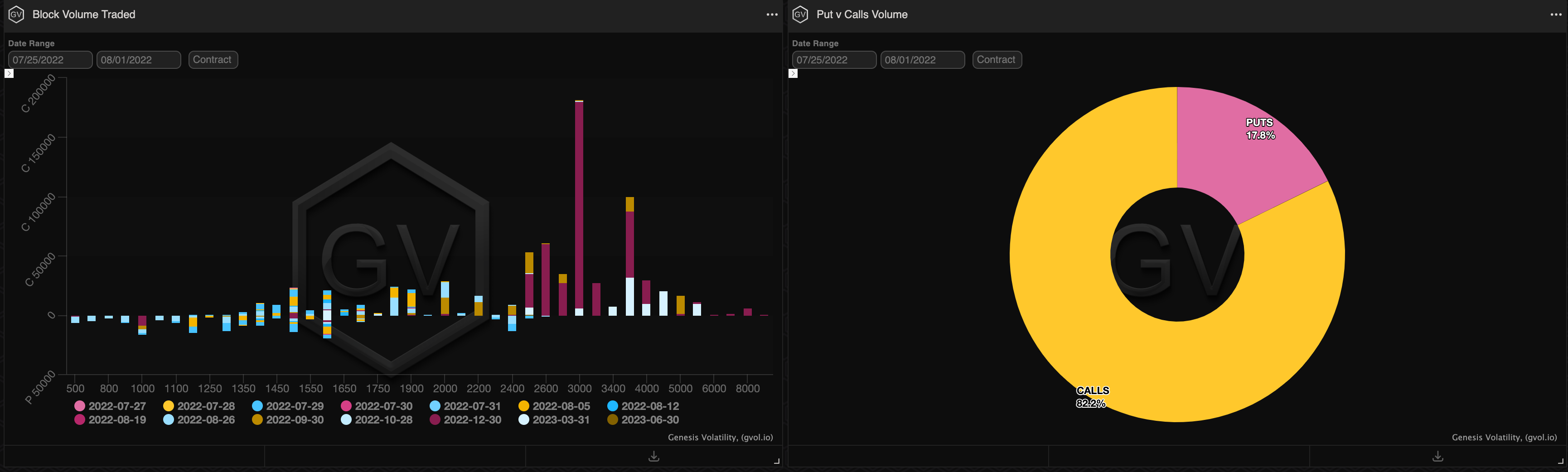Use the Put v Calls Volume corner resize handle

[1561, 462]
